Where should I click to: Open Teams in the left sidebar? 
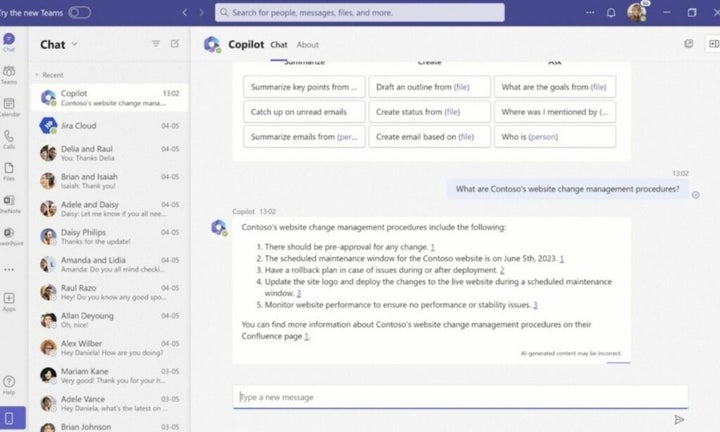click(x=9, y=73)
